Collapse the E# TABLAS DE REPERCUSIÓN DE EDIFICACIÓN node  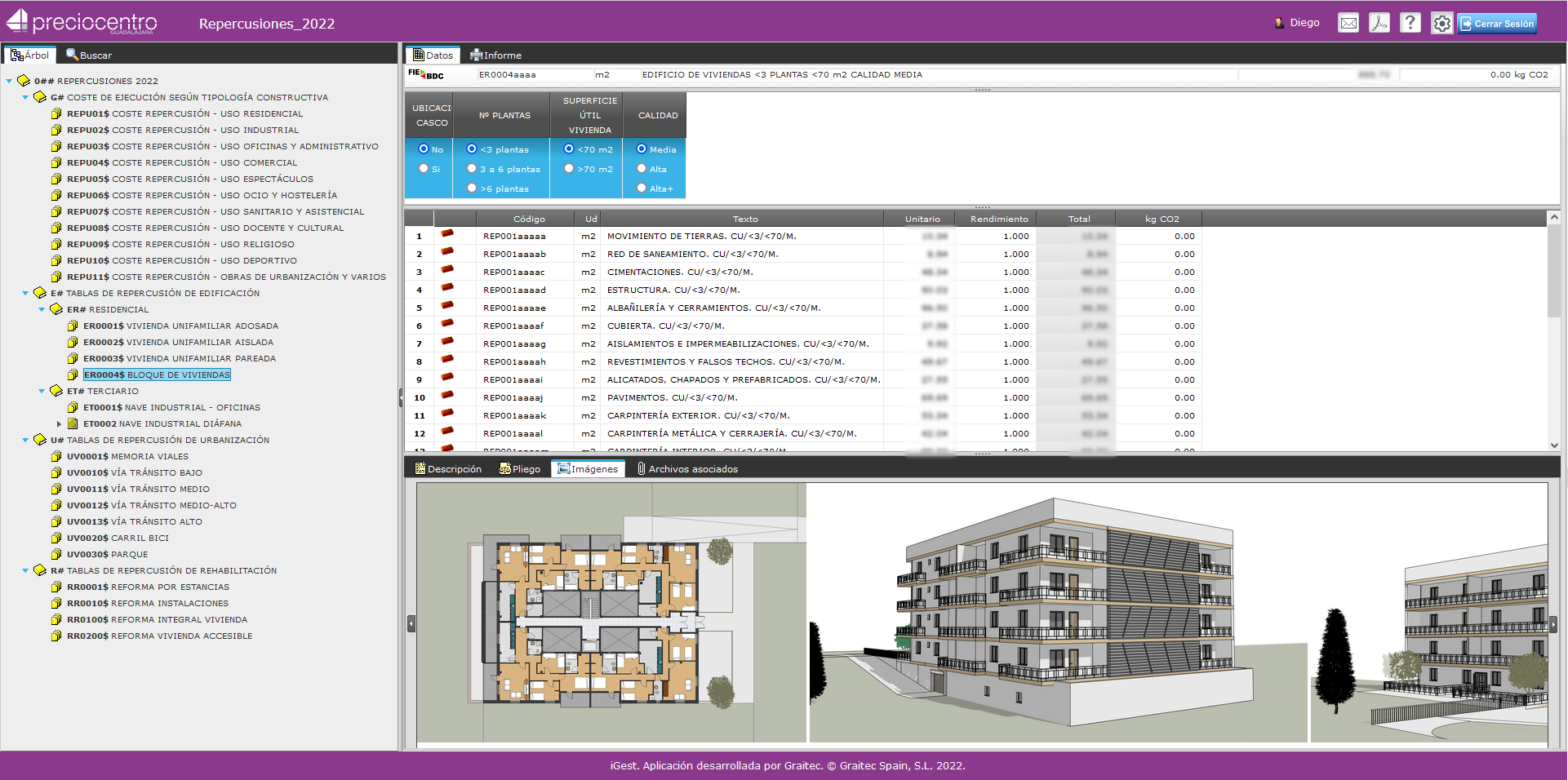click(25, 293)
